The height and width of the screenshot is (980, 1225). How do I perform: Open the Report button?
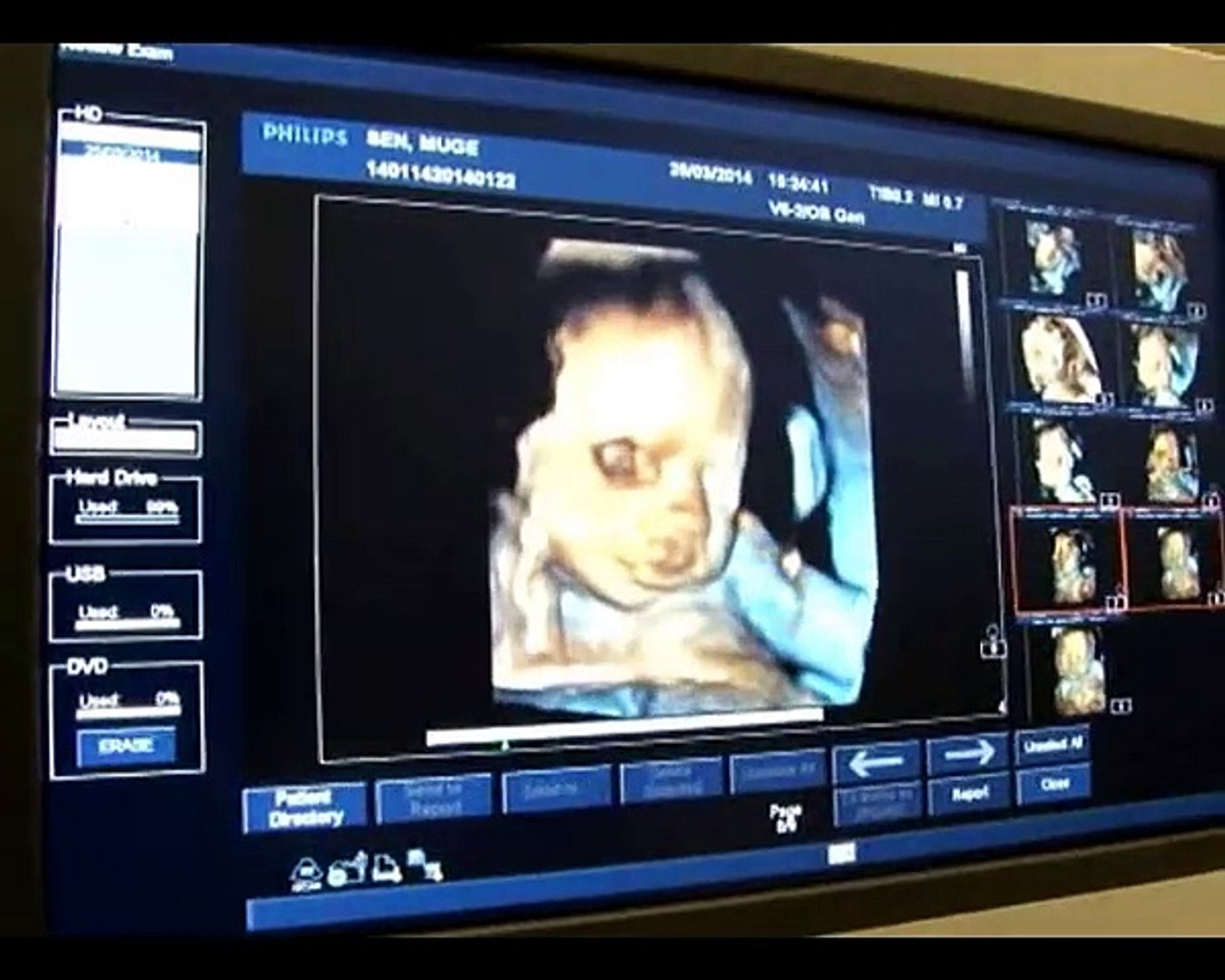click(x=969, y=794)
